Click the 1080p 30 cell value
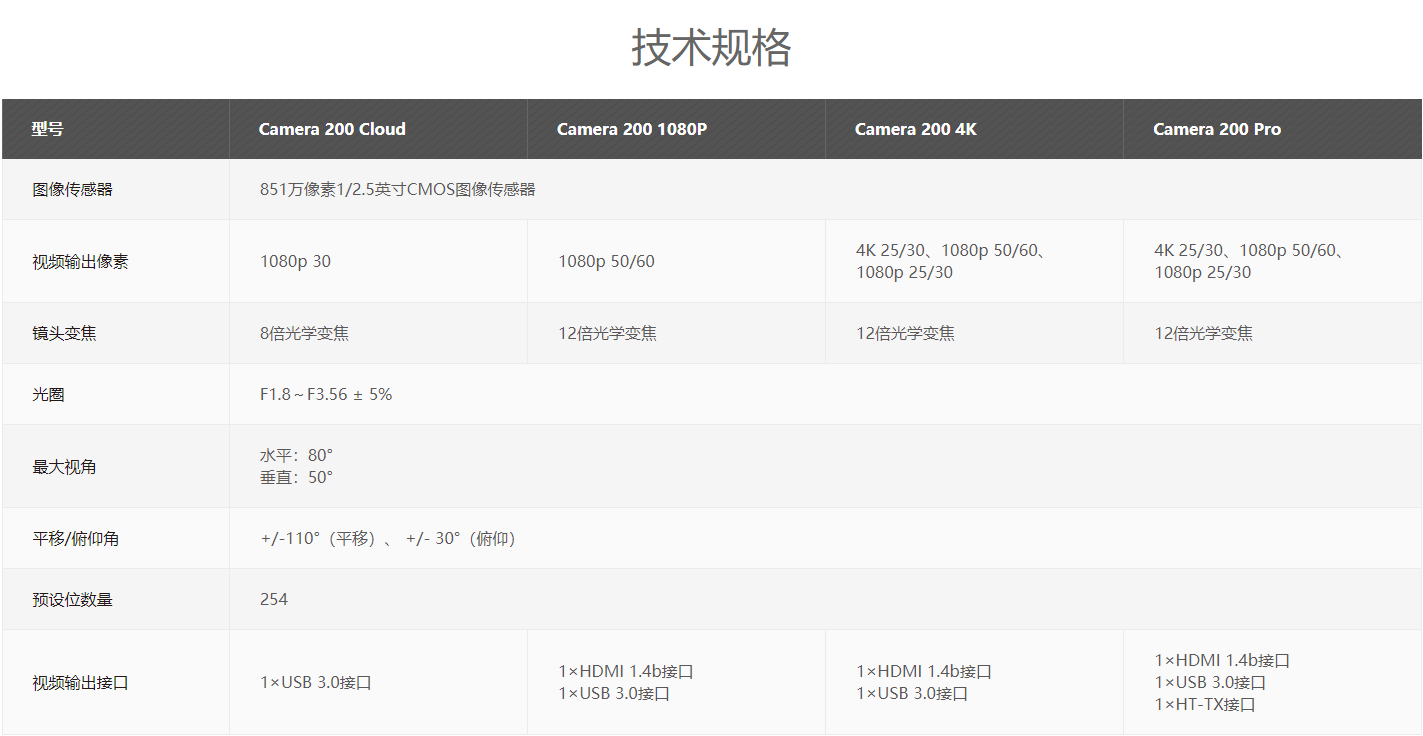This screenshot has height=736, width=1423. (295, 262)
